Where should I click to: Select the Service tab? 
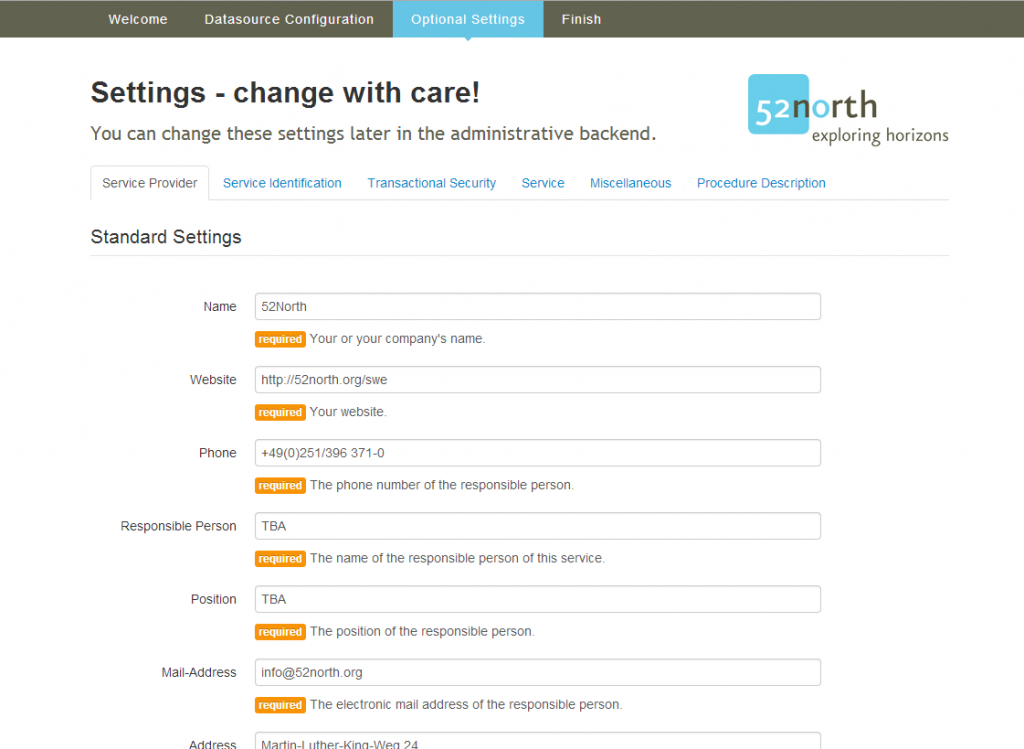[543, 183]
